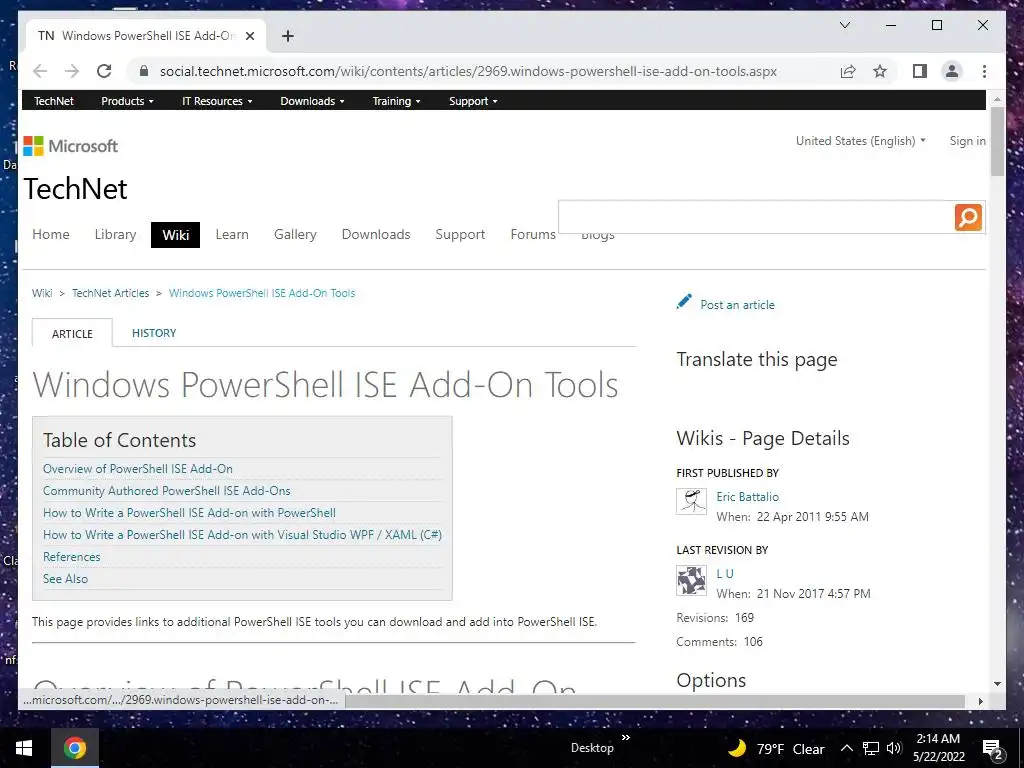Close the Windows PowerShell ISE Add-On tab
The width and height of the screenshot is (1024, 768).
tap(249, 36)
